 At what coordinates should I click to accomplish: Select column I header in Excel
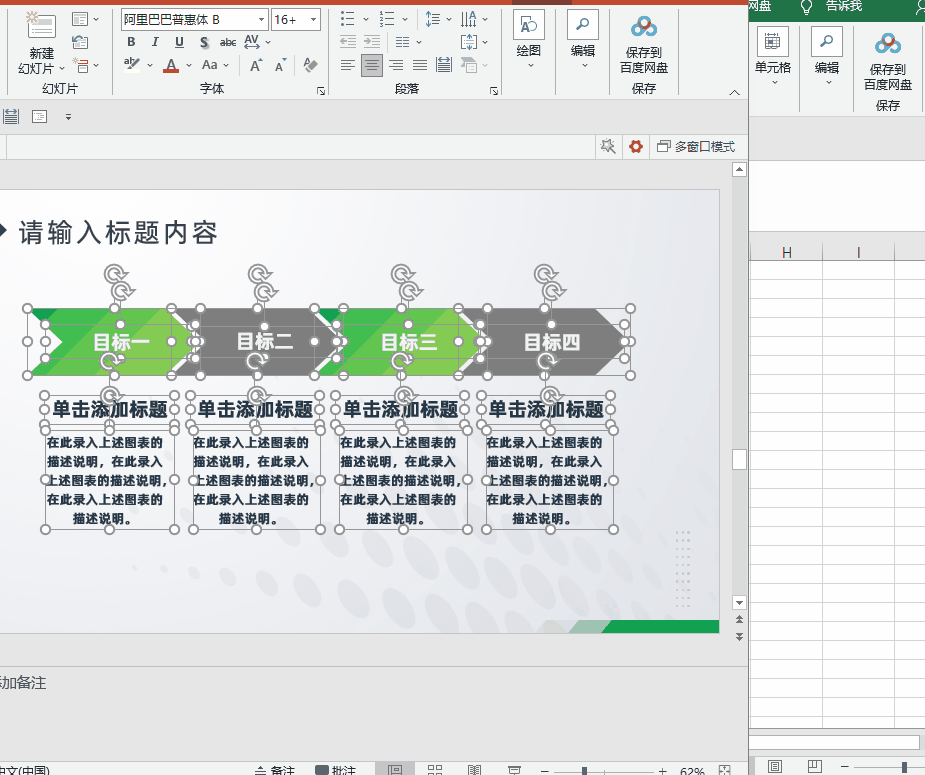click(858, 252)
